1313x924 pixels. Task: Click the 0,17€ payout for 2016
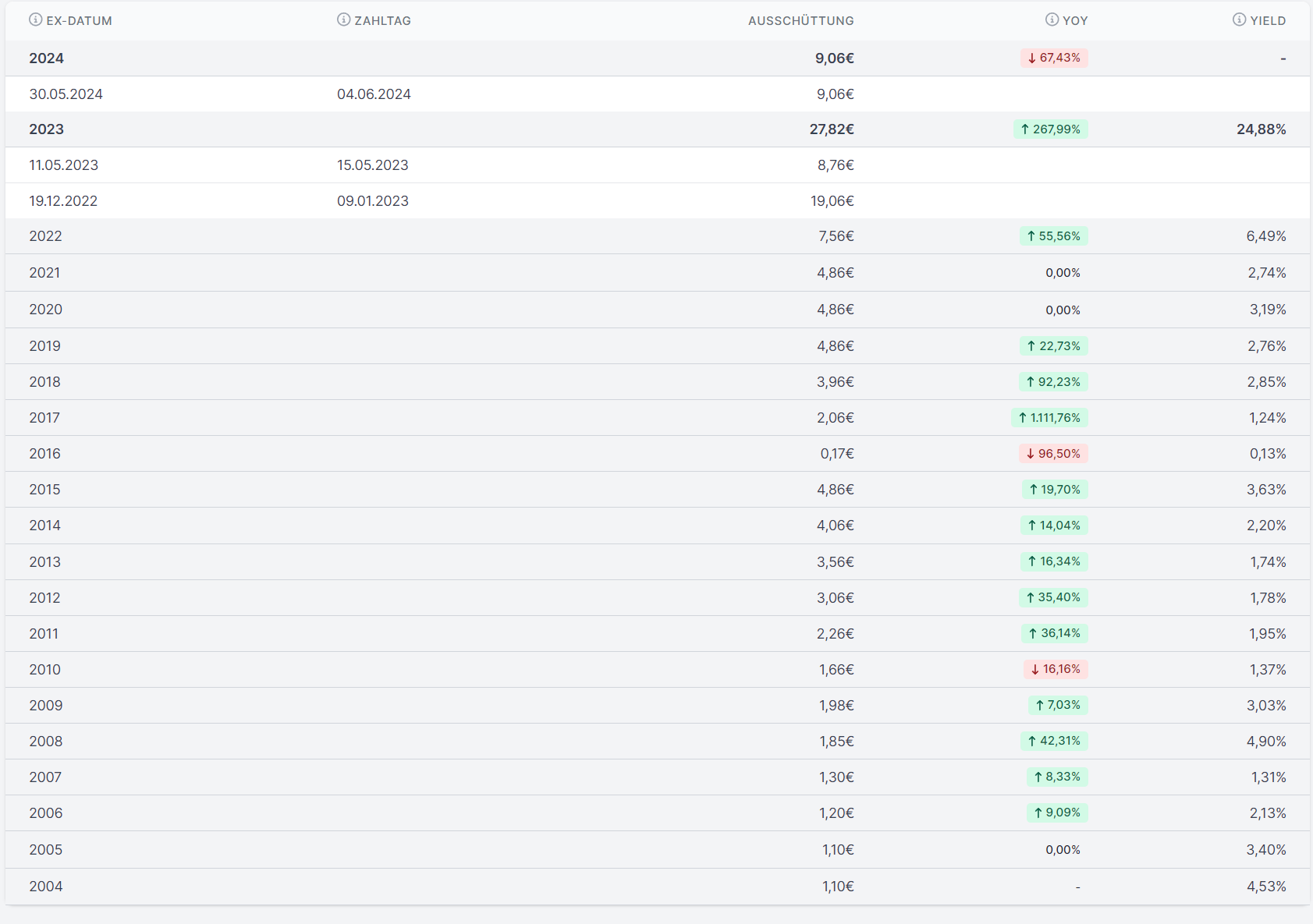click(837, 454)
